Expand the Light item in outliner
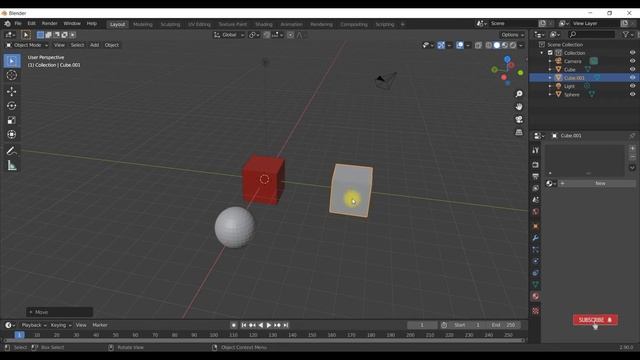The height and width of the screenshot is (360, 640). pos(550,86)
